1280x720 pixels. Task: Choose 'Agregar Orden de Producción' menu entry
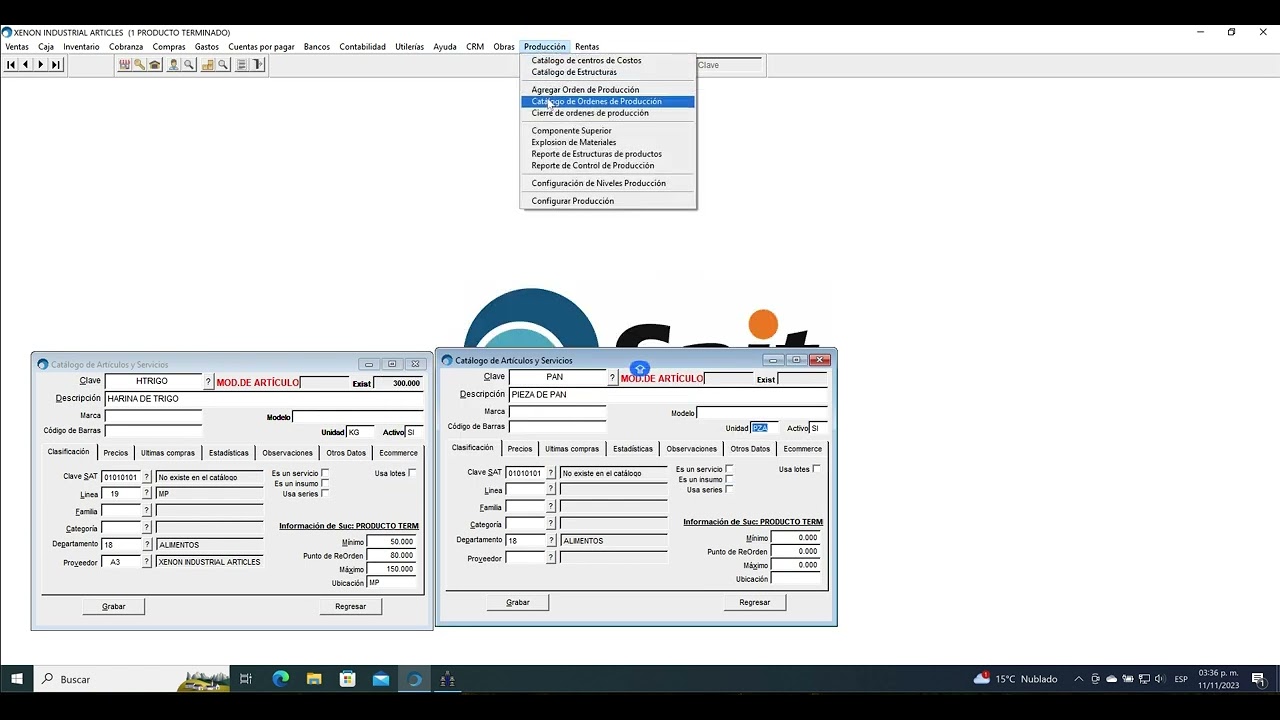click(607, 90)
